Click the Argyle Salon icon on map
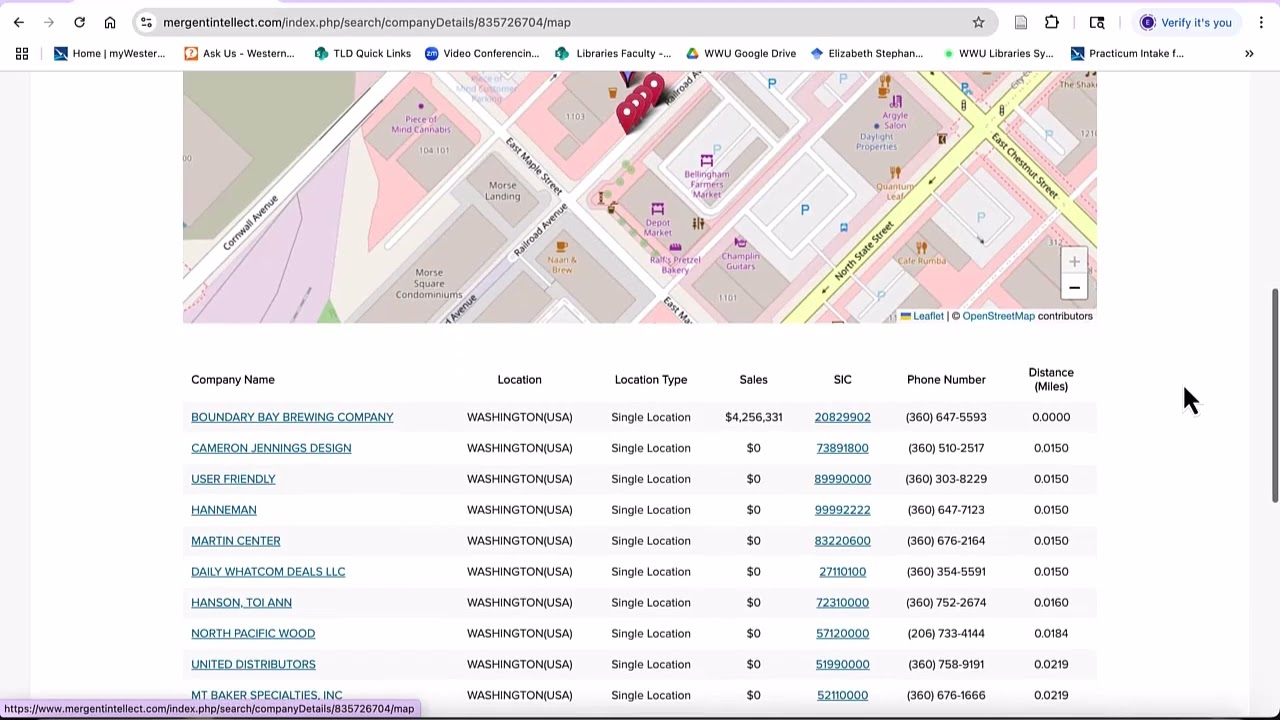 [896, 102]
